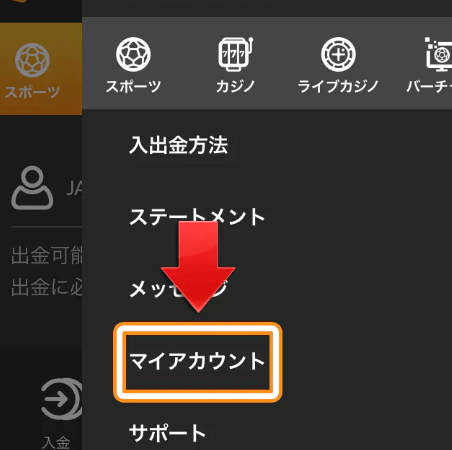Open the サポート menu item
The width and height of the screenshot is (452, 450).
coord(167,433)
